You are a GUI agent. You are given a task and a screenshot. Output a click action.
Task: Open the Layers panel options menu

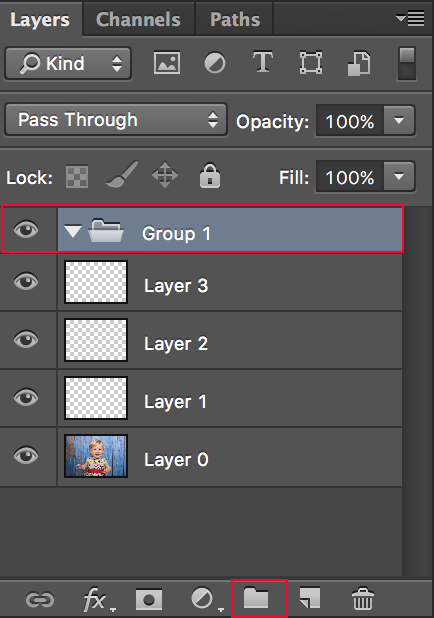coord(410,19)
